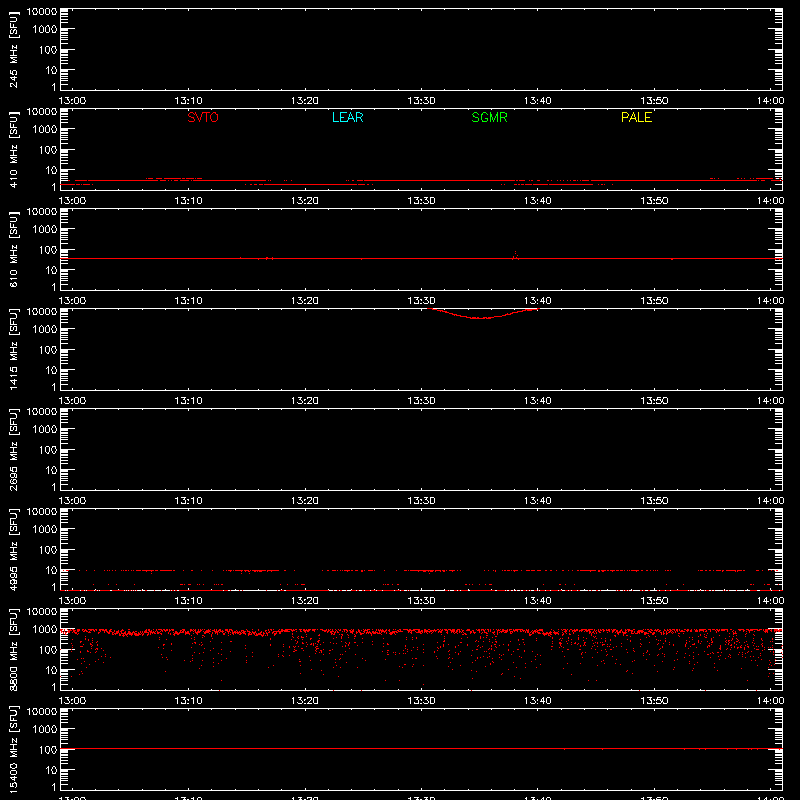Click 13:20 tick label under 2695 MHz panel
Screen dimensions: 800x800
point(305,501)
